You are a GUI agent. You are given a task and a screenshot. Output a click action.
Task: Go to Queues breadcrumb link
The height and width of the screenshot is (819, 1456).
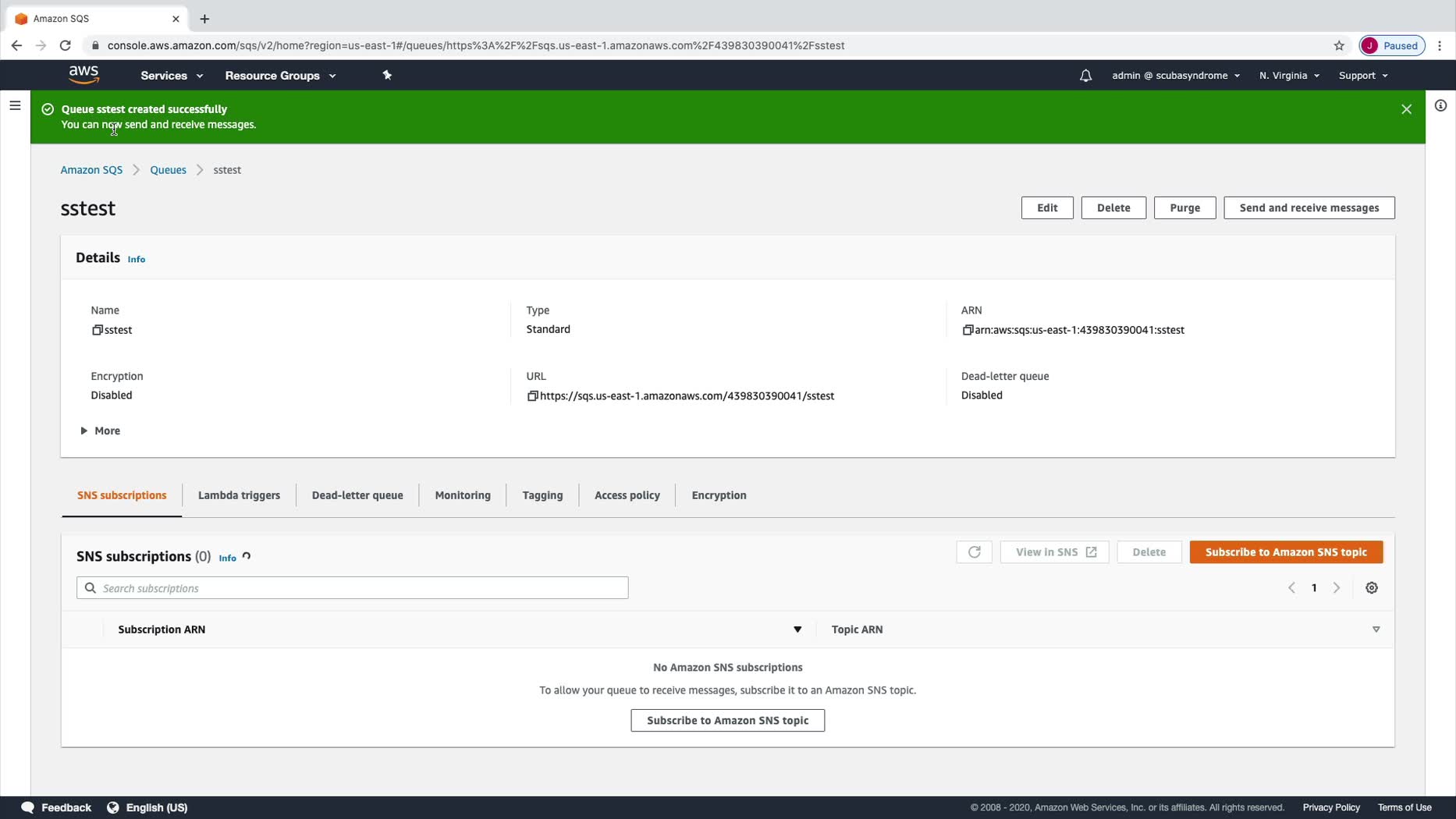[168, 170]
